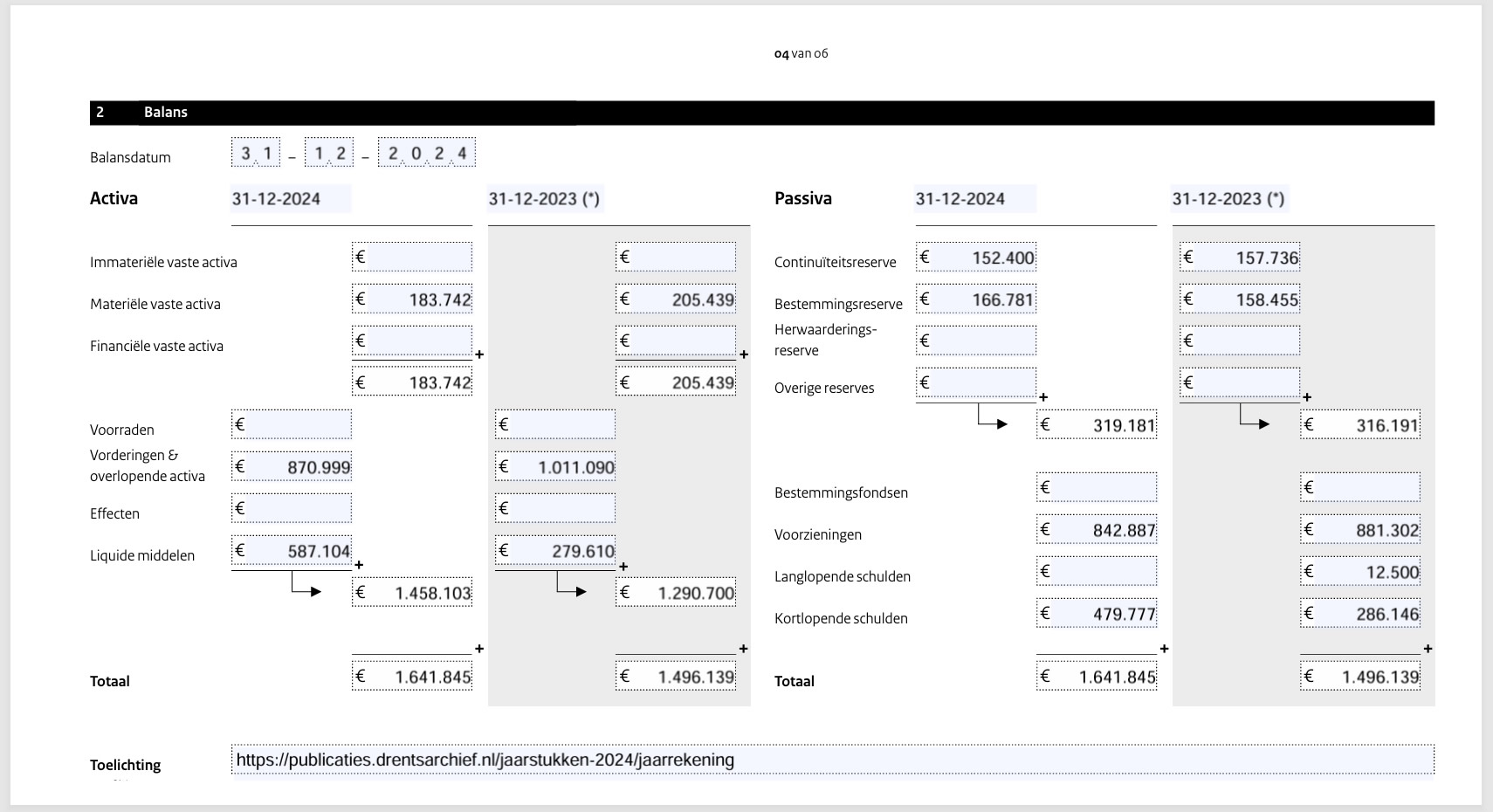Click Liquide middelen 2023 field with 279.610
Image resolution: width=1493 pixels, height=812 pixels.
pyautogui.click(x=555, y=550)
